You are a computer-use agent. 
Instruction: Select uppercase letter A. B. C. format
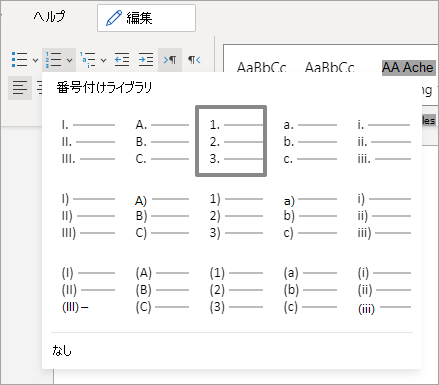point(162,142)
